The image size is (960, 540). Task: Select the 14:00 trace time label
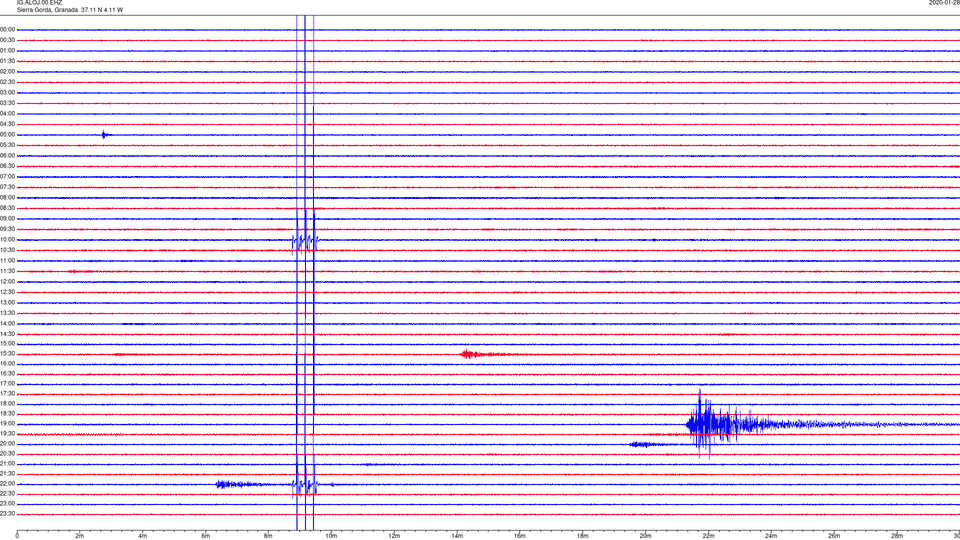point(7,324)
